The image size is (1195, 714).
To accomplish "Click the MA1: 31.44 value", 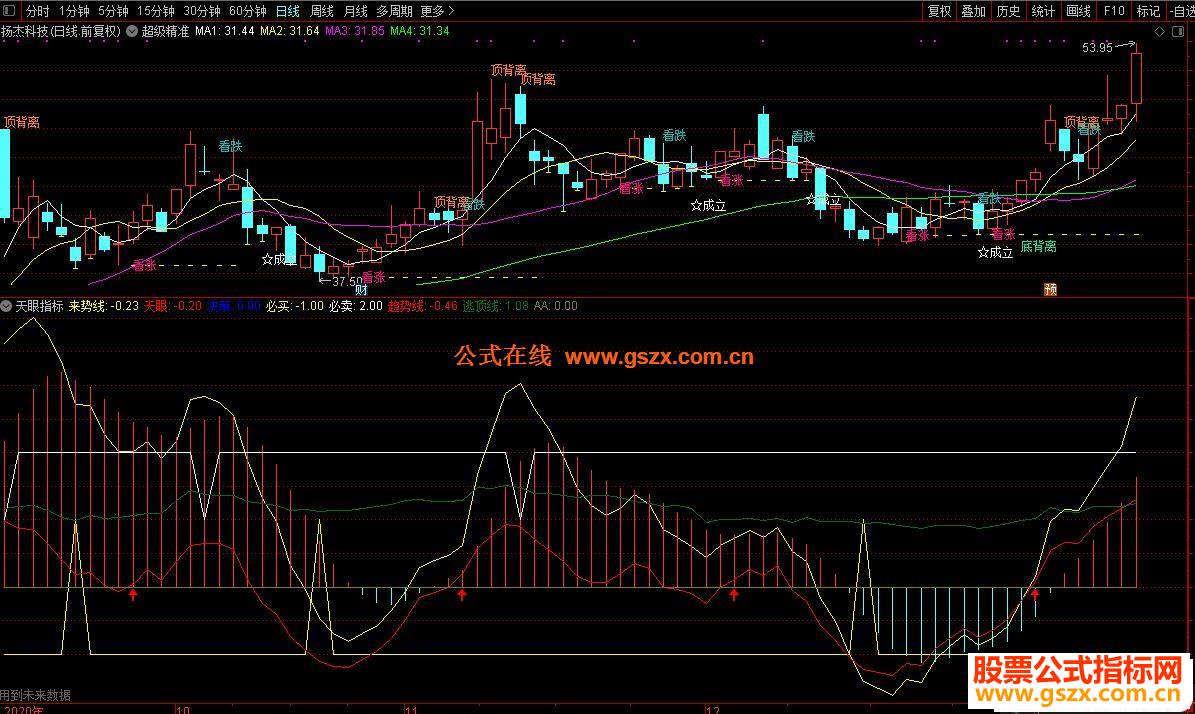I will (224, 31).
